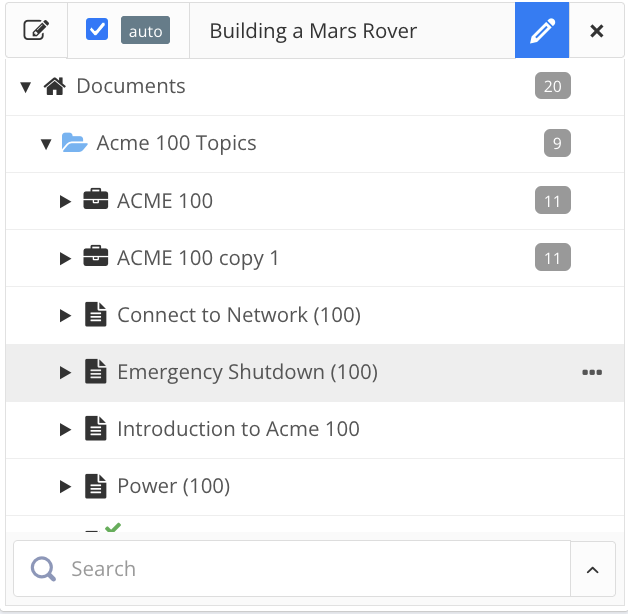Expand the Introduction to Acme 100 topic
628x614 pixels.
point(65,430)
